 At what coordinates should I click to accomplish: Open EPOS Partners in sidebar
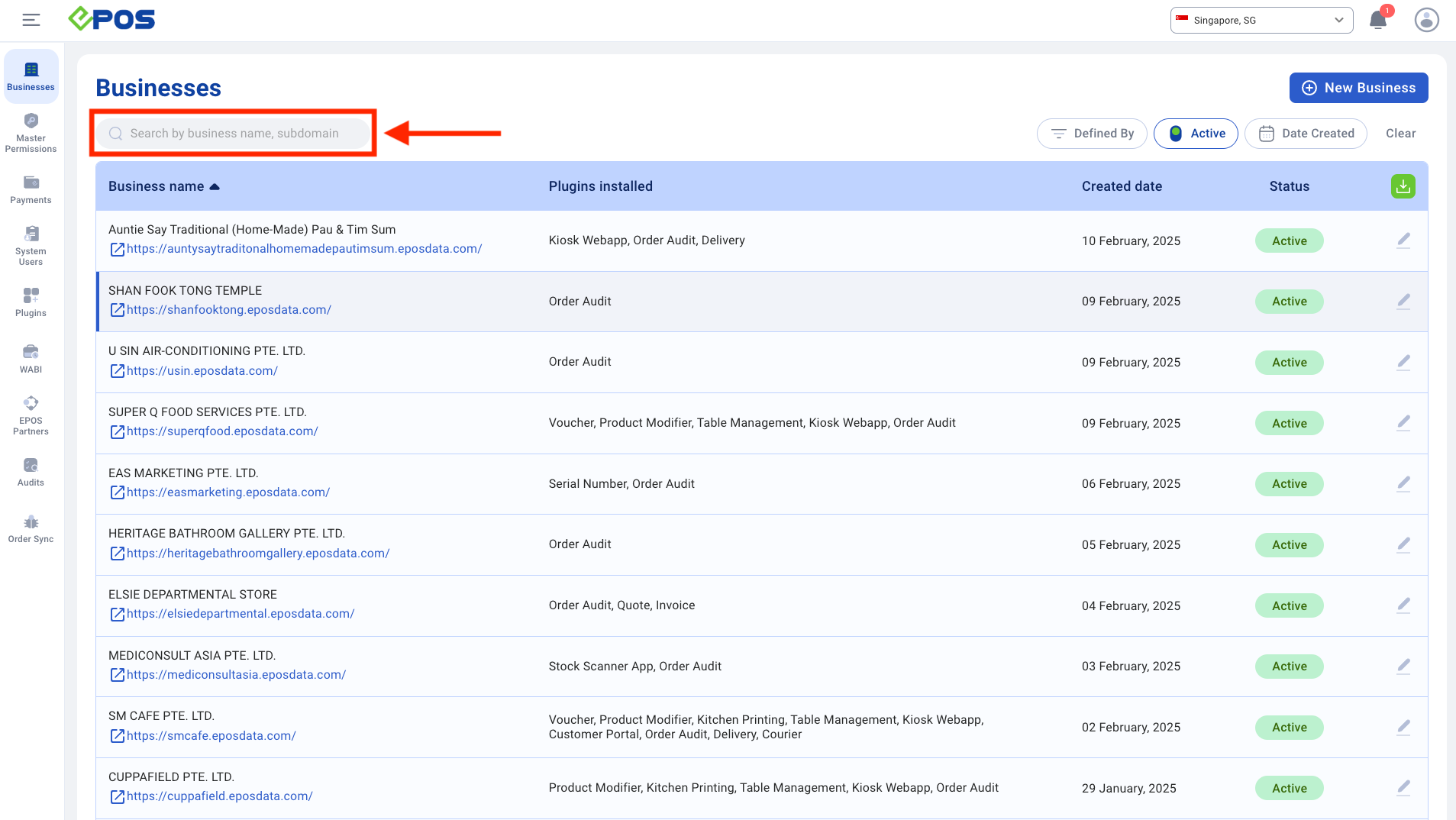click(31, 415)
